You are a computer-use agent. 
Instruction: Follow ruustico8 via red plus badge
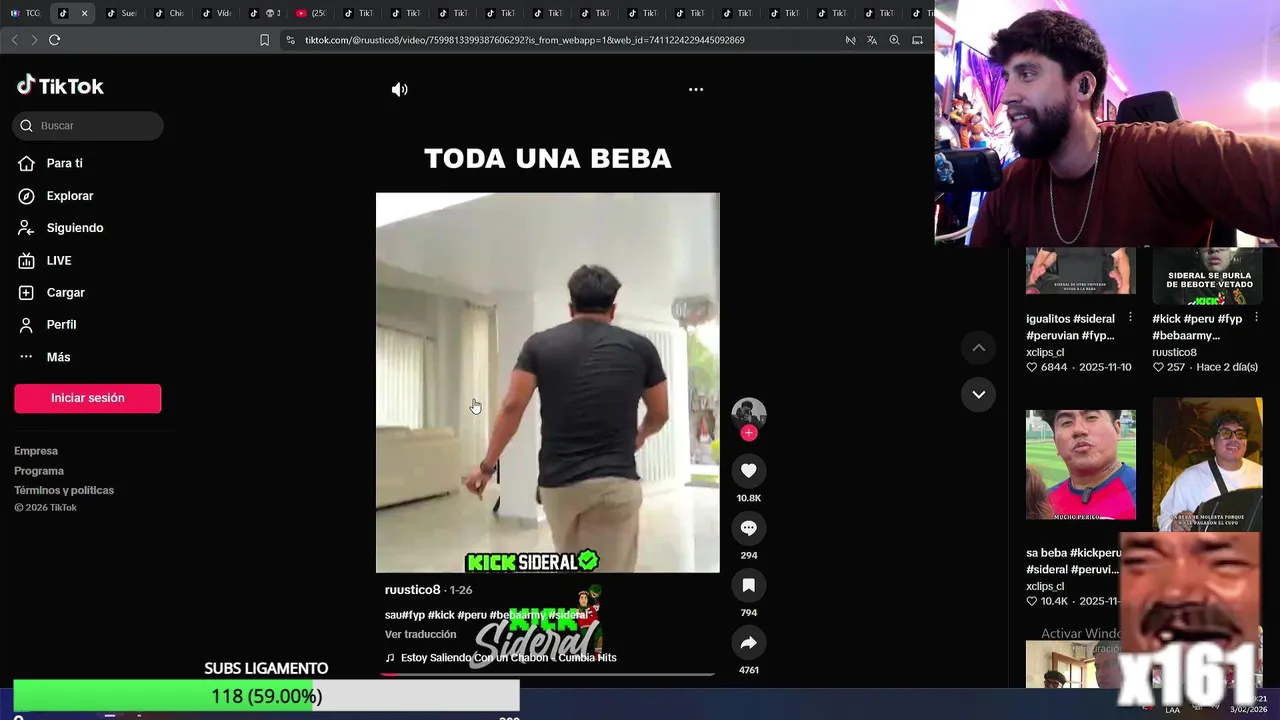[749, 433]
